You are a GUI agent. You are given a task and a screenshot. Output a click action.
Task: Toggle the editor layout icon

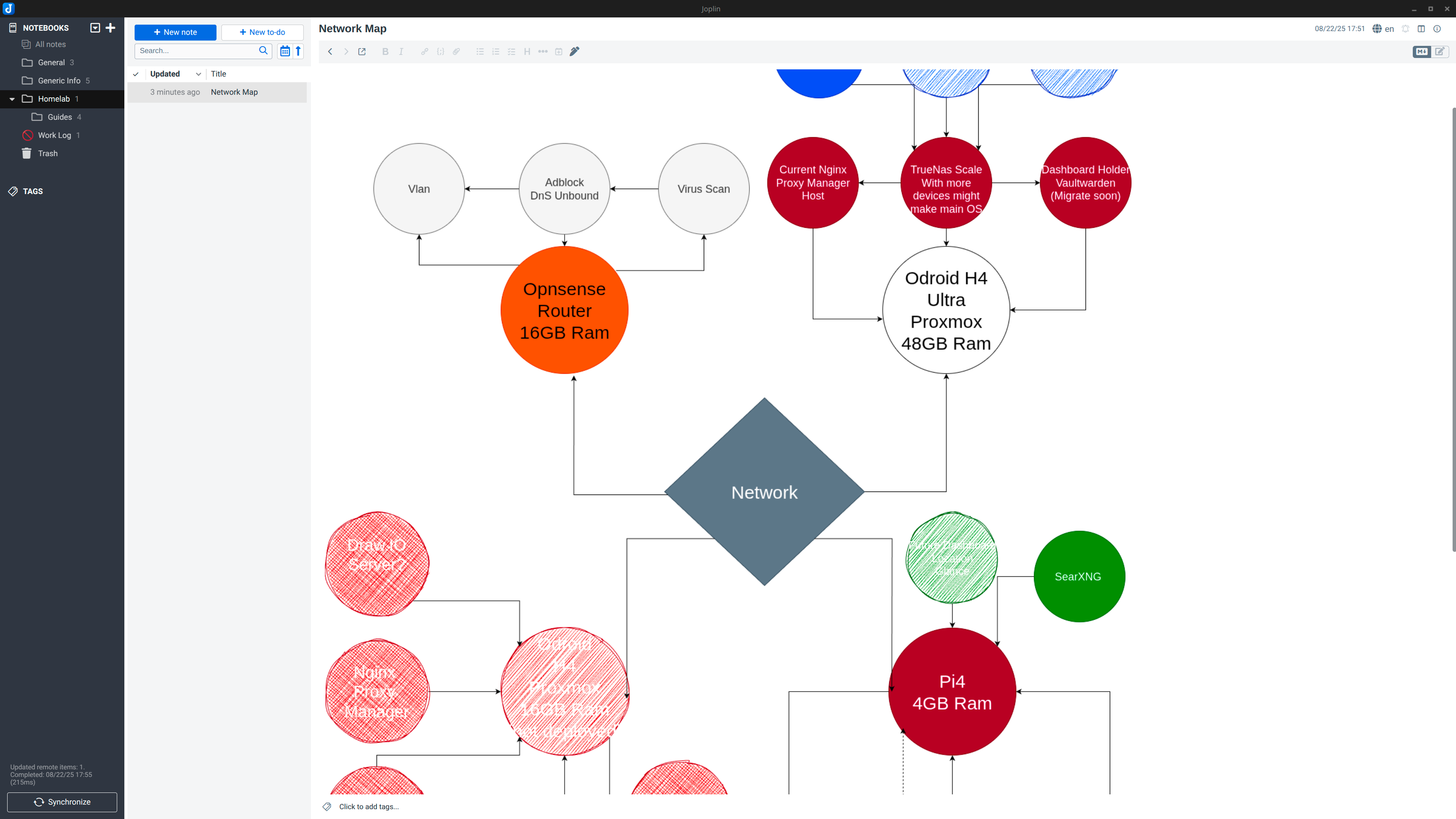[1421, 29]
